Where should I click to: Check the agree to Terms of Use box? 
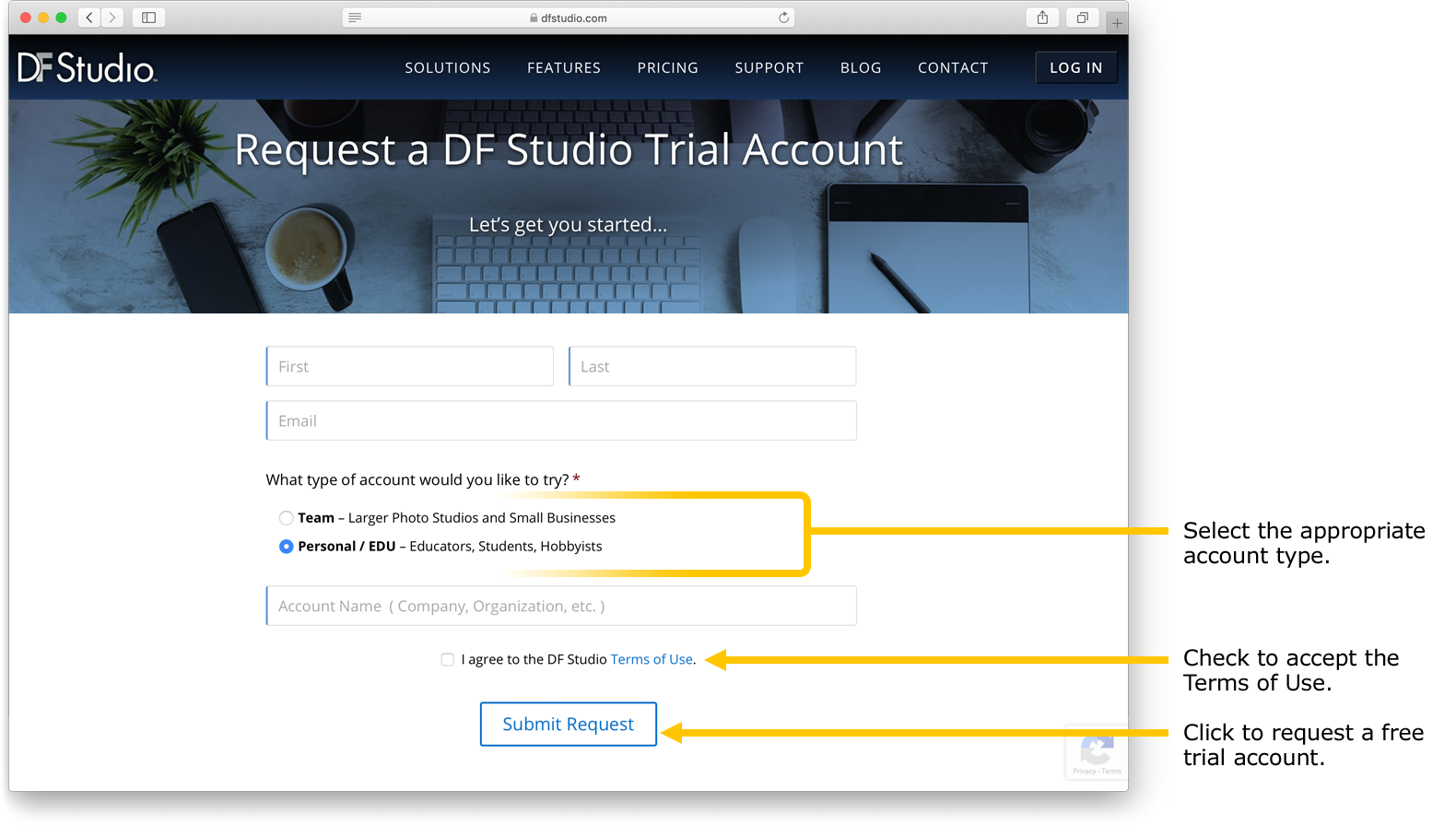tap(448, 659)
